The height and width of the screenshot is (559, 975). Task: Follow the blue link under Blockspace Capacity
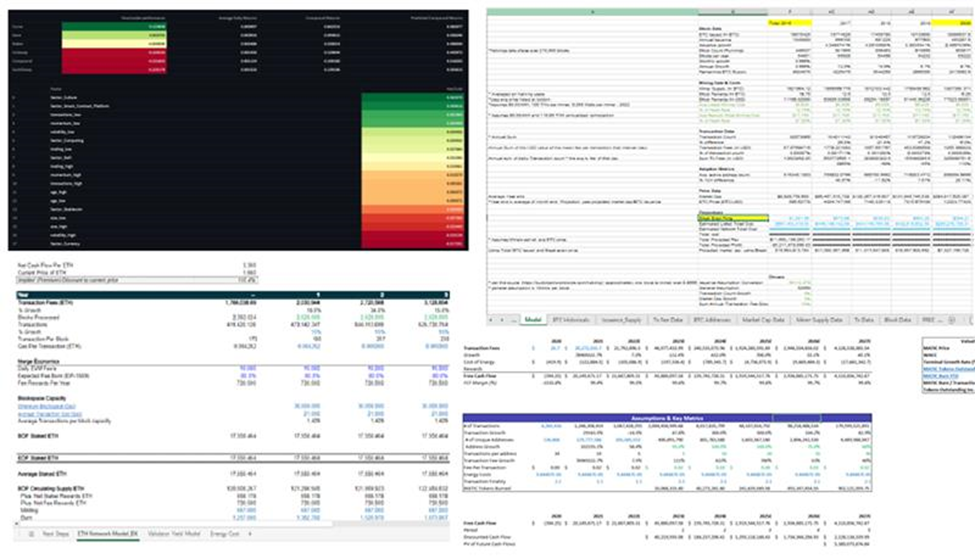(47, 406)
